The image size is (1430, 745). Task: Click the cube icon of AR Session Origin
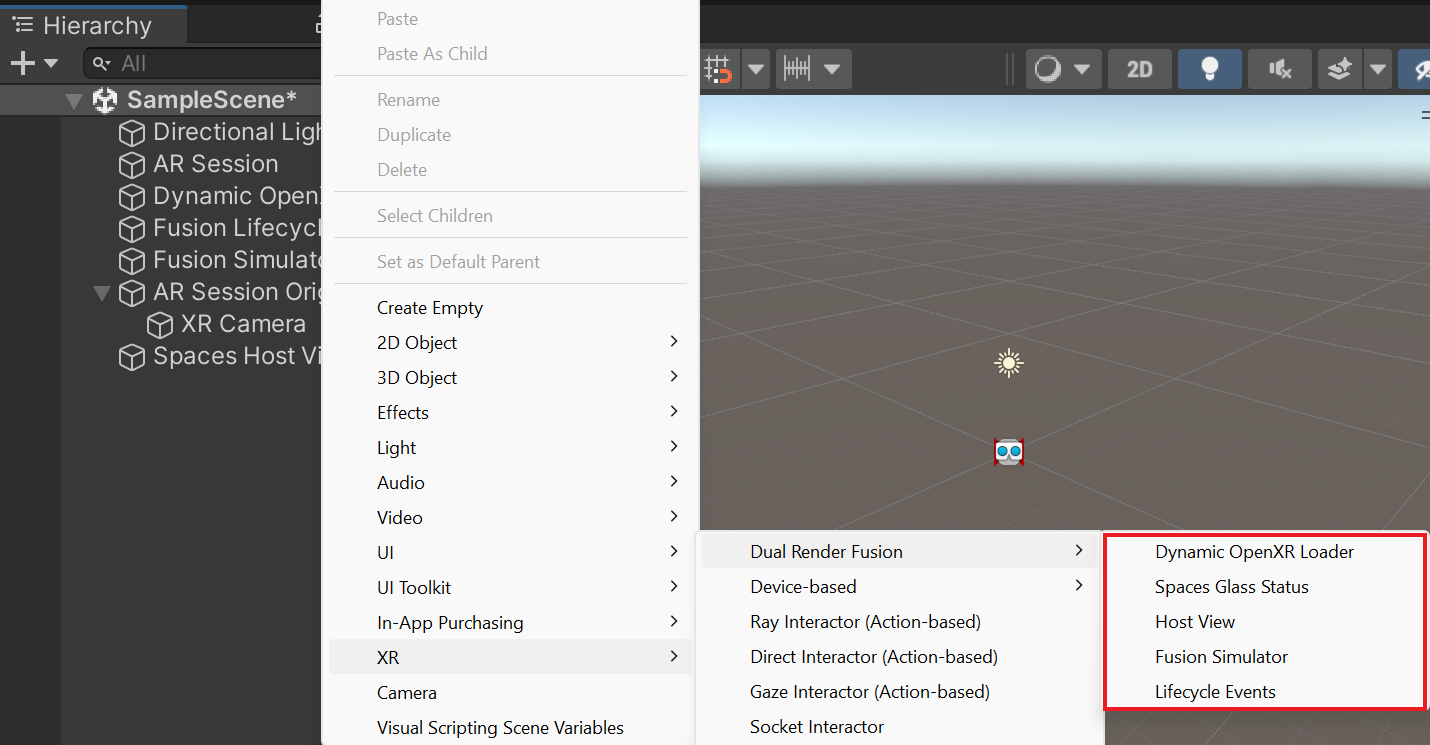(x=132, y=293)
